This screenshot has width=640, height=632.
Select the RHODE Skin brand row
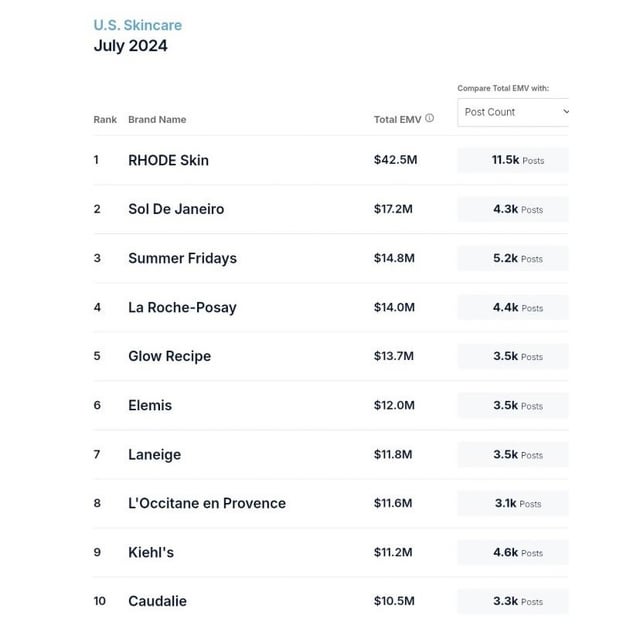coord(168,160)
